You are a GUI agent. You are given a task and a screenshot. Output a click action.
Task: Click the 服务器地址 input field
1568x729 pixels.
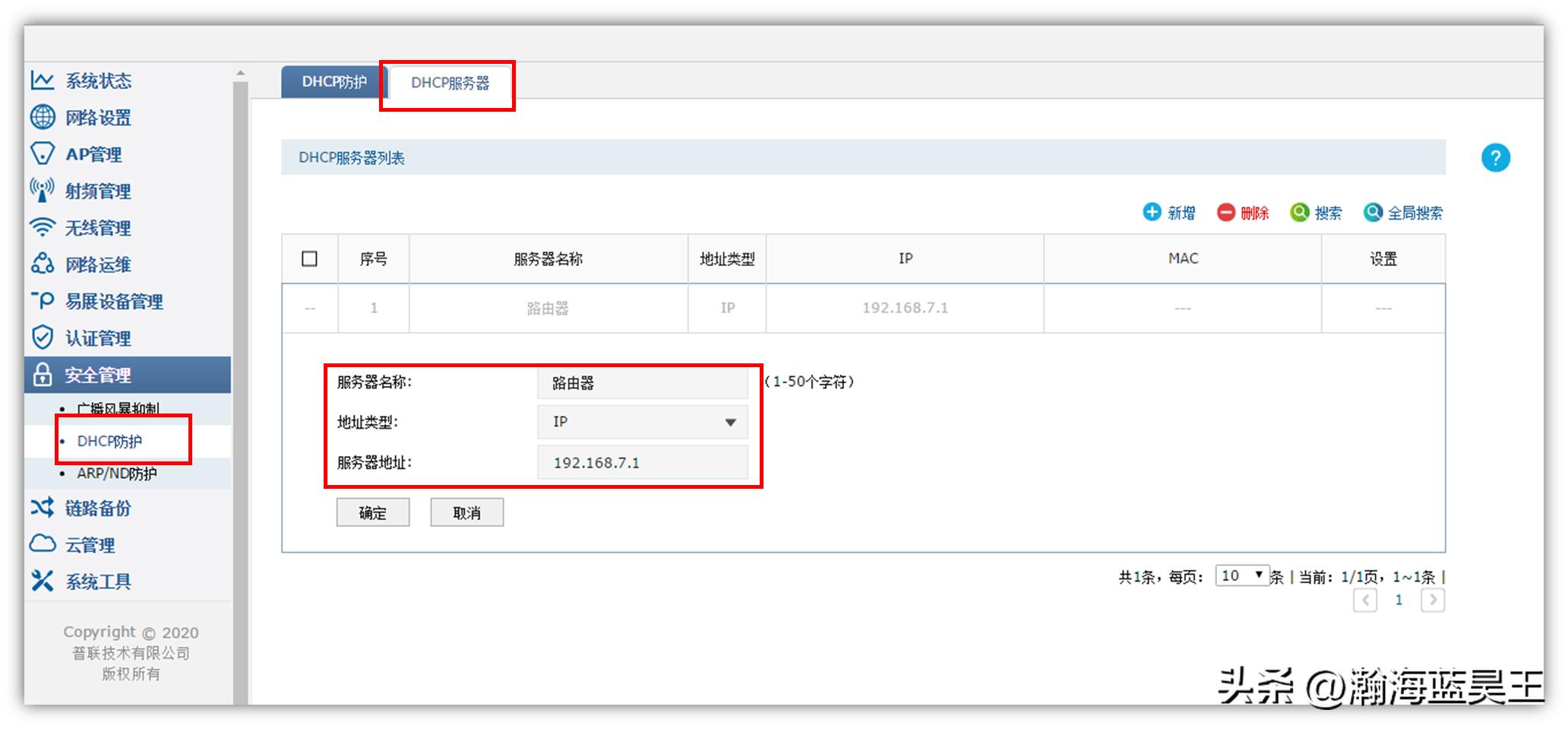[642, 462]
